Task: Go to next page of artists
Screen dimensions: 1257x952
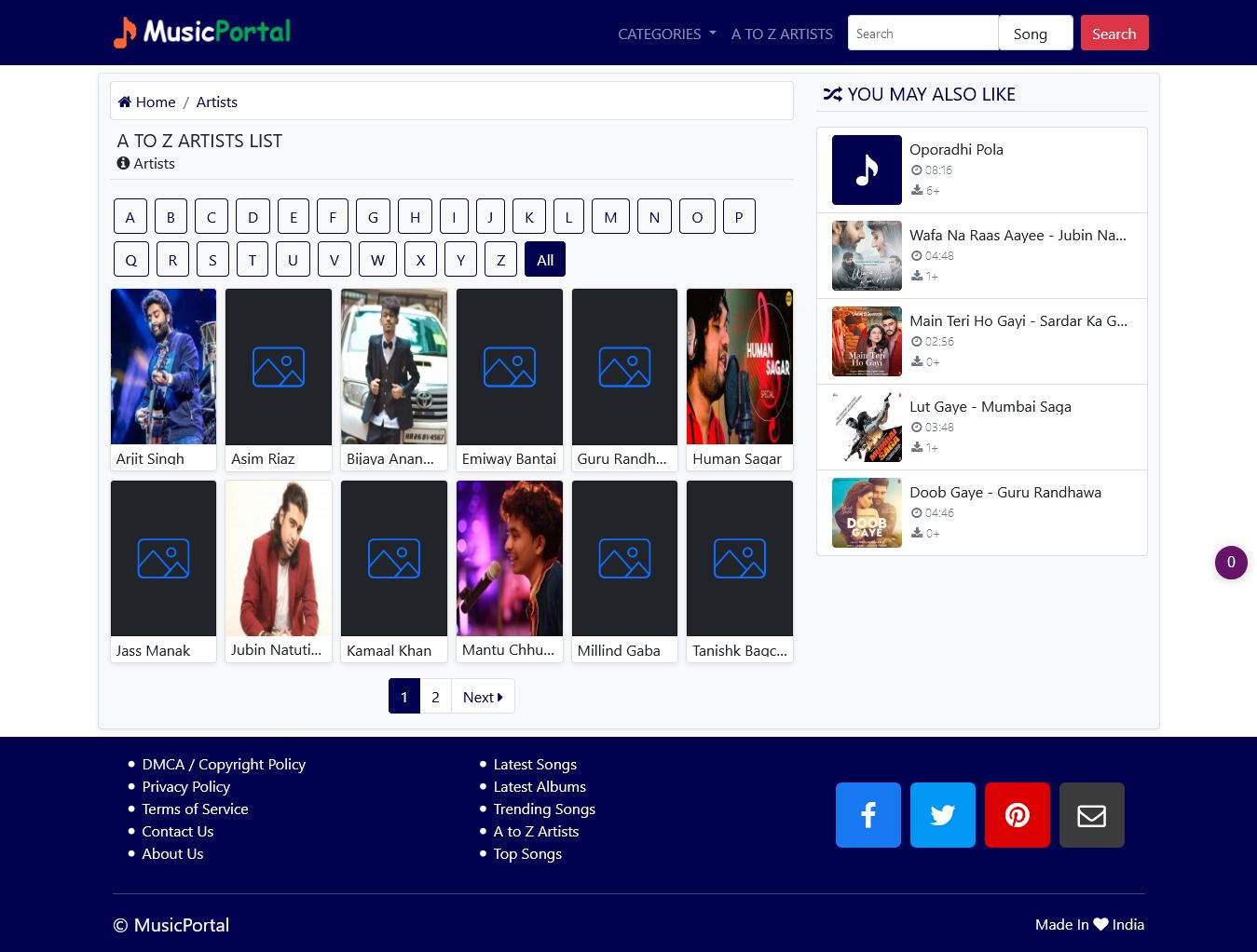Action: pos(482,697)
